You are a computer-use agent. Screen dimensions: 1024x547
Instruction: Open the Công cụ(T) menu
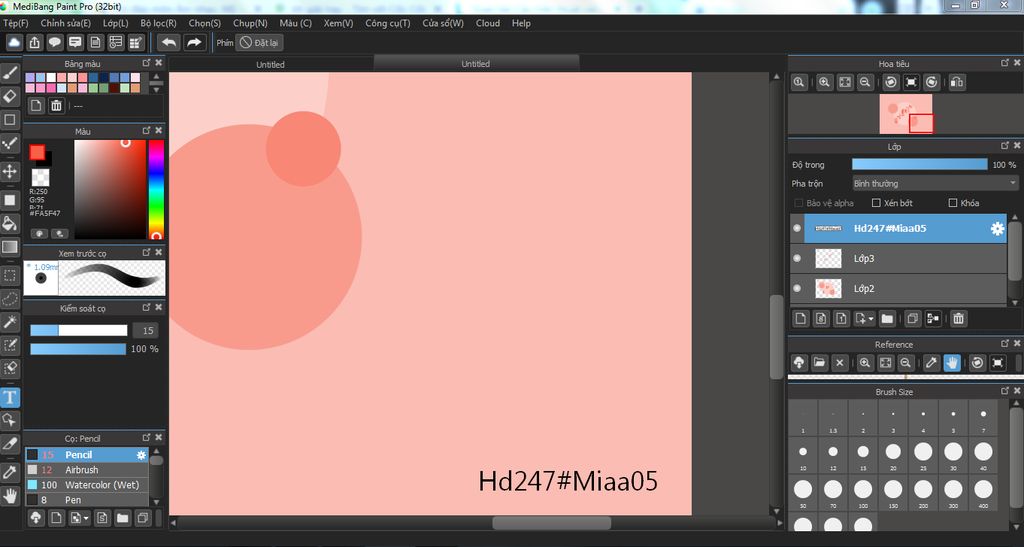coord(388,23)
